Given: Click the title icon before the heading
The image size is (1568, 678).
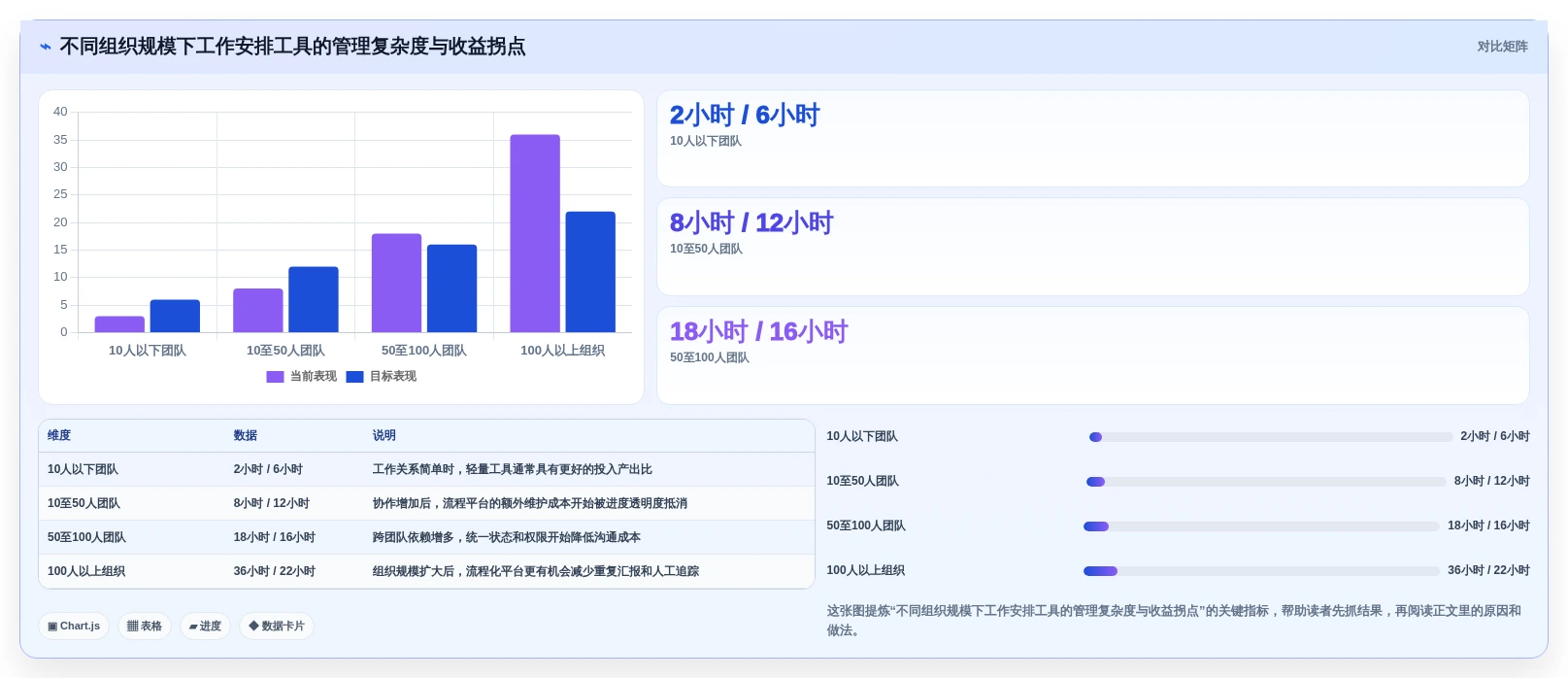Looking at the screenshot, I should [46, 47].
